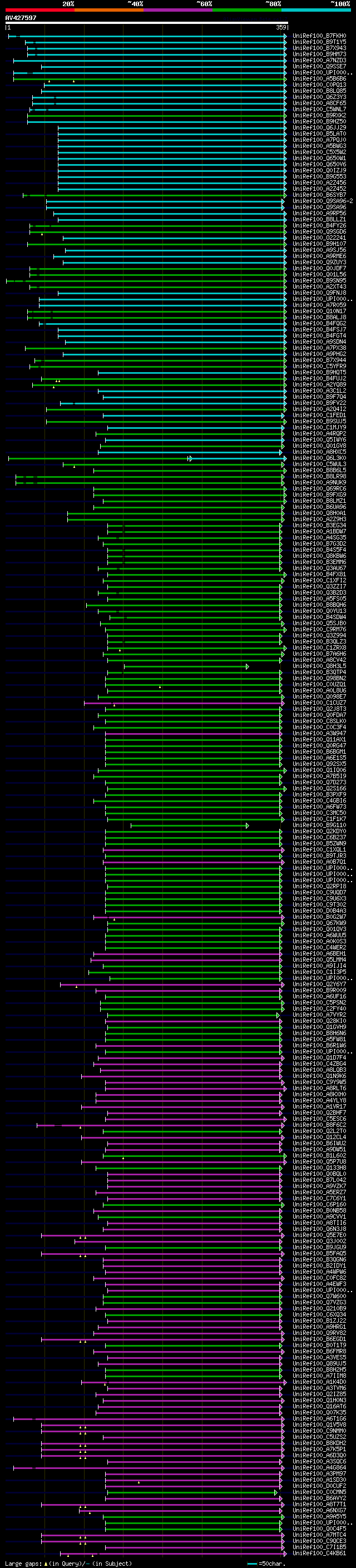This screenshot has height=1568, width=356.
Task: Select the UniRef100_Q2Y6Y7 label
Action: [319, 985]
